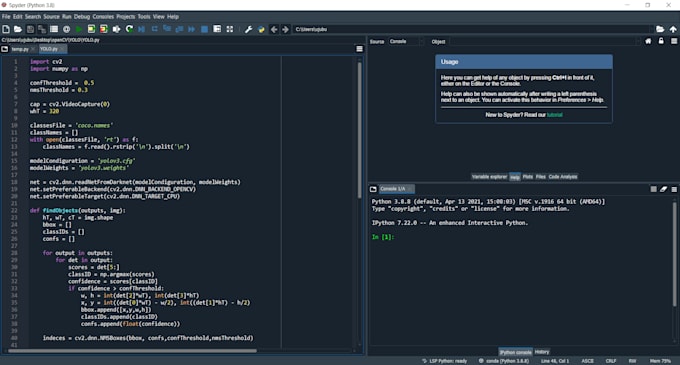
Task: Switch to the temp.py editor tab
Action: [x=20, y=49]
